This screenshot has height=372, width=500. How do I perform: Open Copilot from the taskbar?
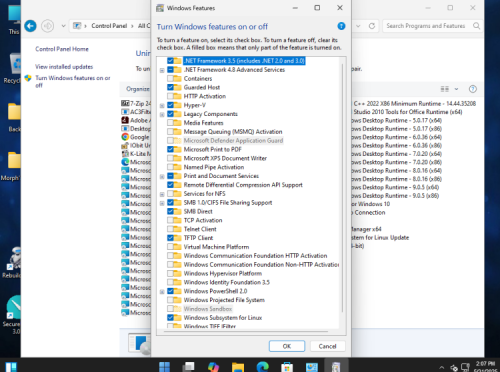tap(213, 367)
